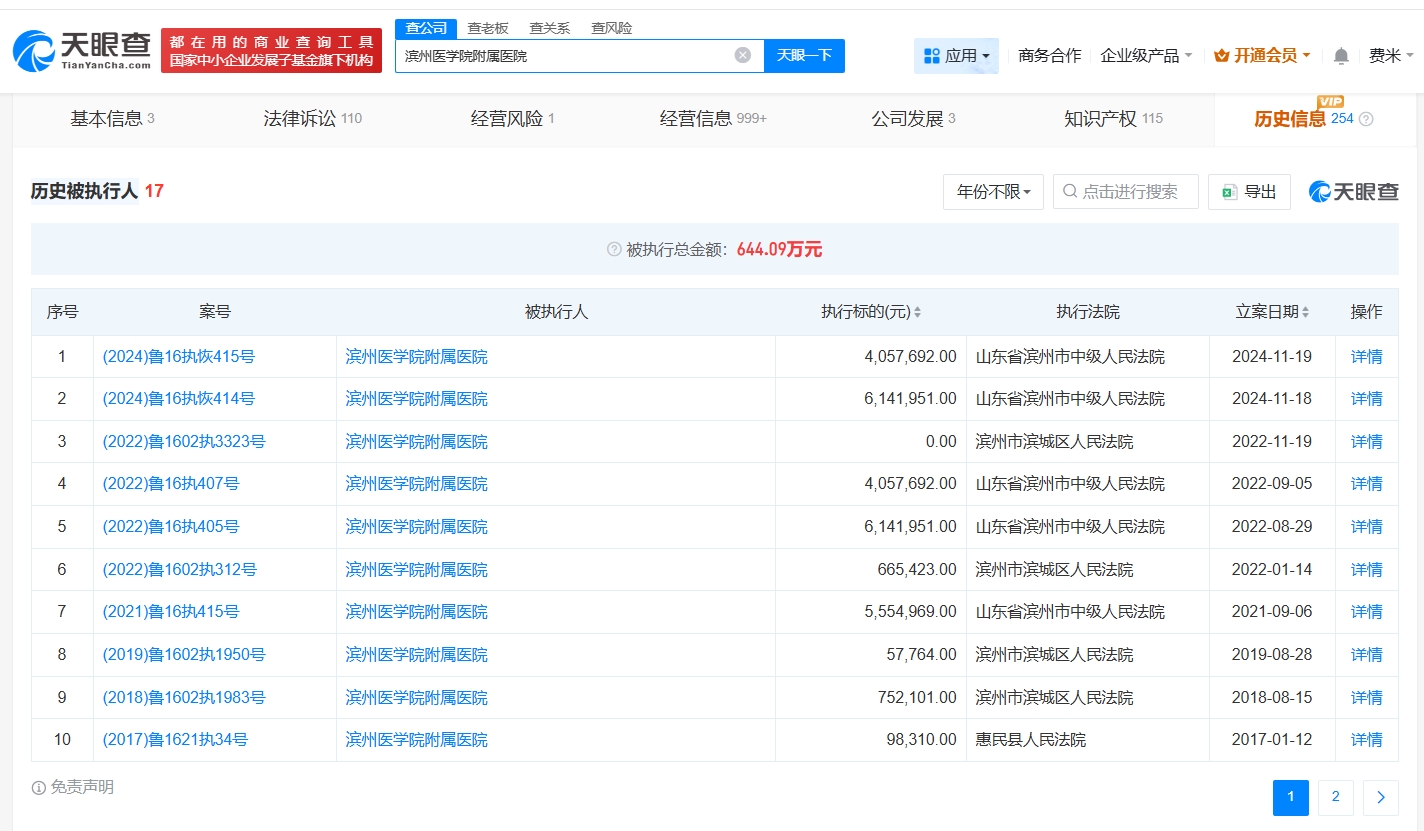1424x831 pixels.
Task: Open the 年份不限 year filter
Action: coord(993,192)
